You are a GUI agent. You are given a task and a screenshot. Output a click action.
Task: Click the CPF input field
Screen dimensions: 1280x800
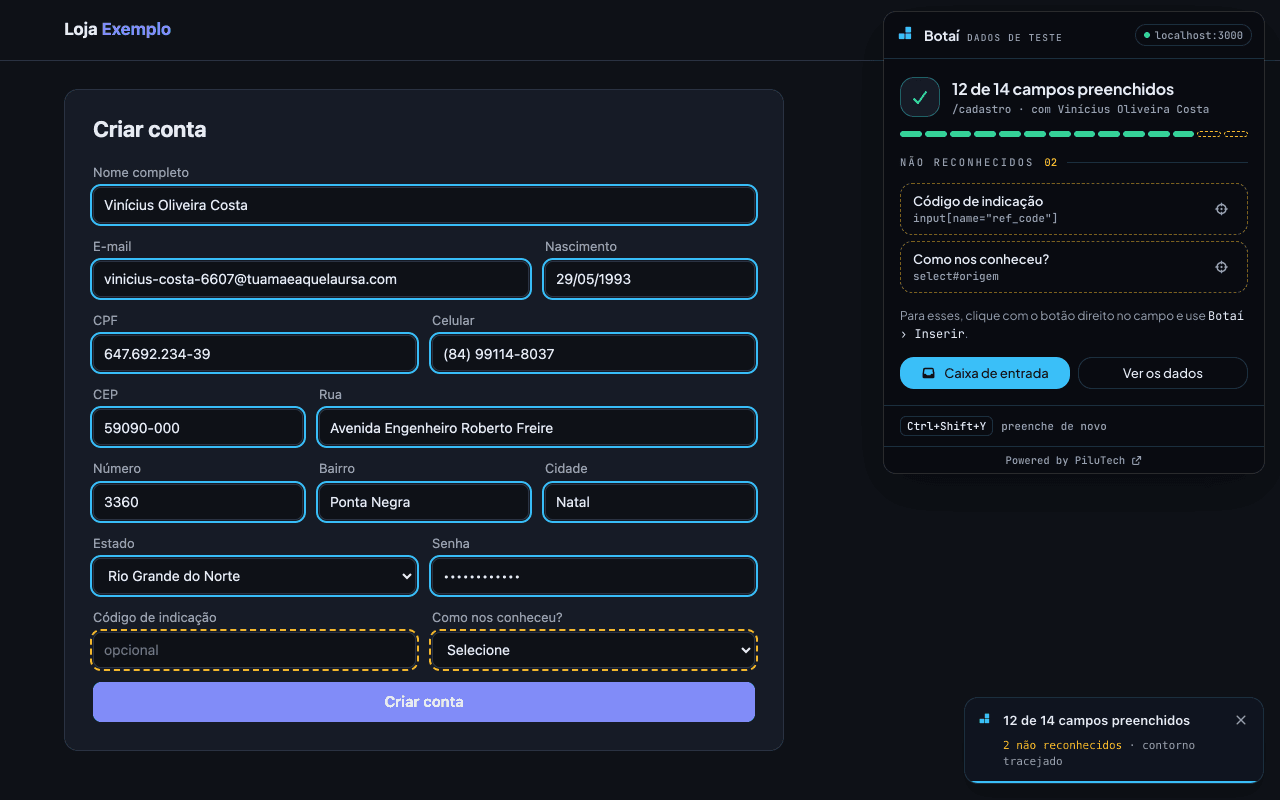(254, 354)
